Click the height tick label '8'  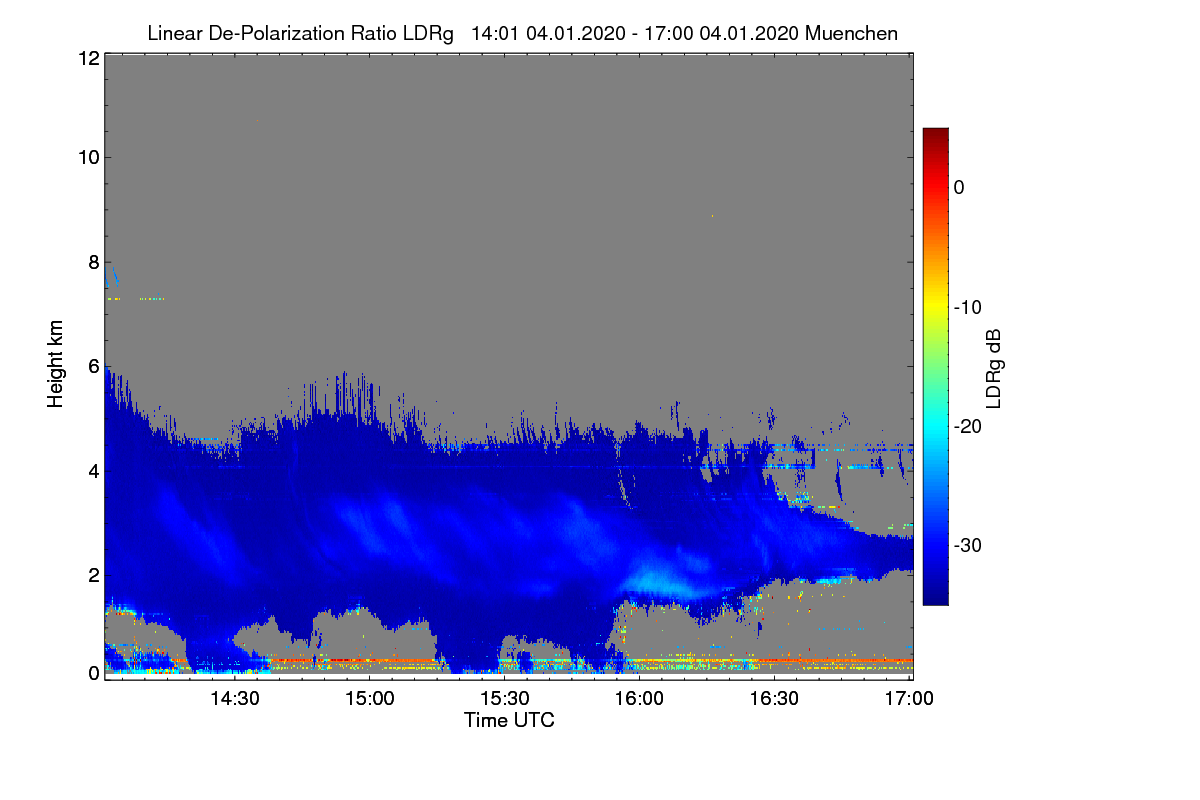point(92,262)
